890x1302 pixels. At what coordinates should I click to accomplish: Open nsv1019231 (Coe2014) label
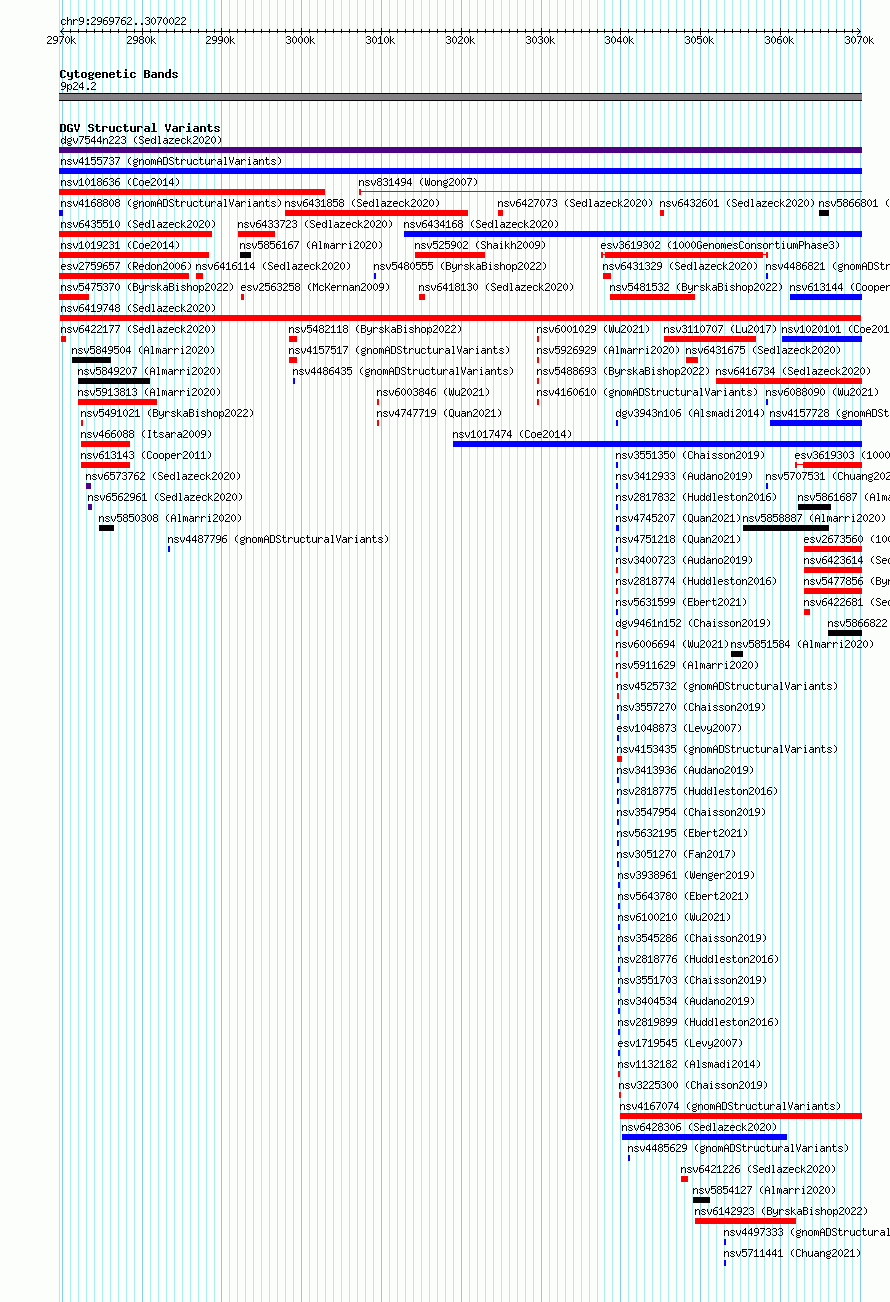[120, 245]
